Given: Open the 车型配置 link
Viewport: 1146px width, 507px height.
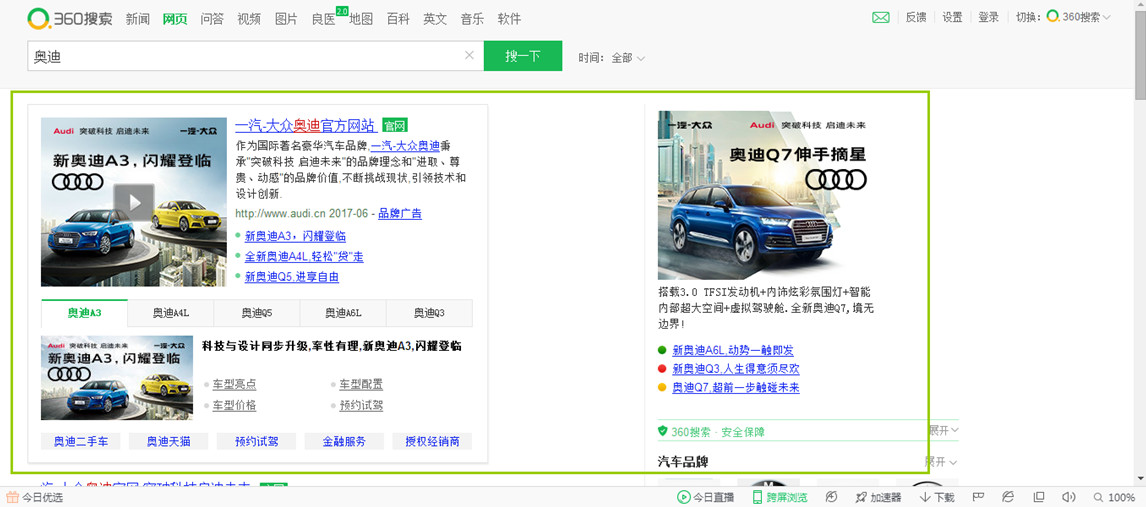Looking at the screenshot, I should click(x=361, y=384).
